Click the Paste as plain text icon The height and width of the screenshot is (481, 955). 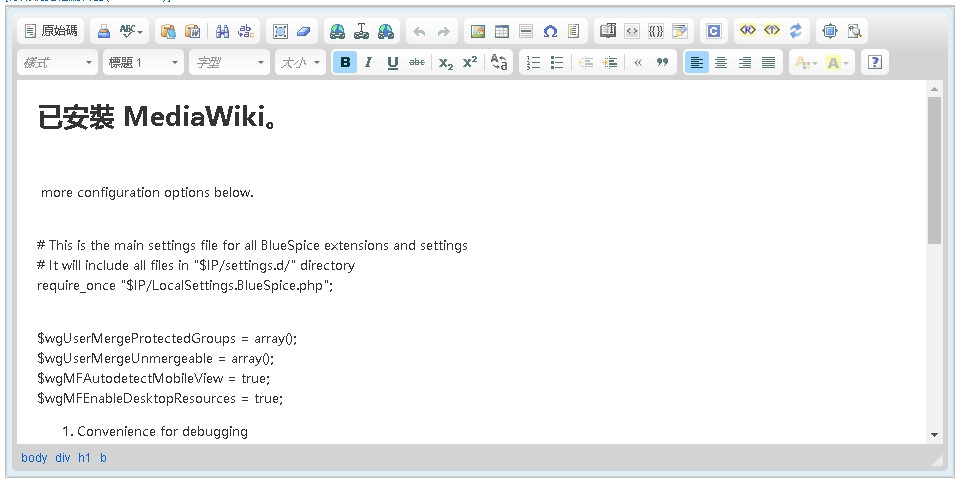[169, 31]
